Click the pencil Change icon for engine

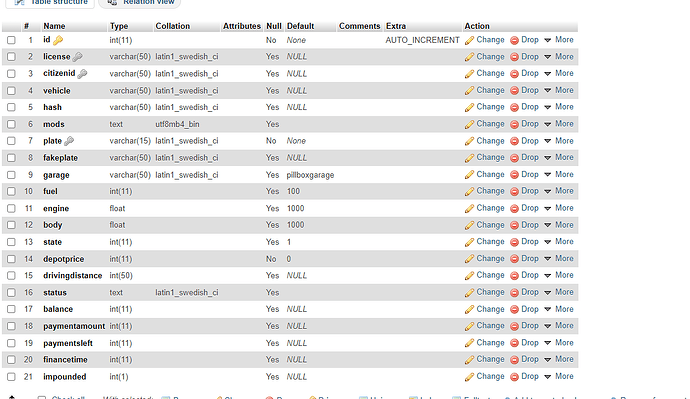[x=469, y=209]
